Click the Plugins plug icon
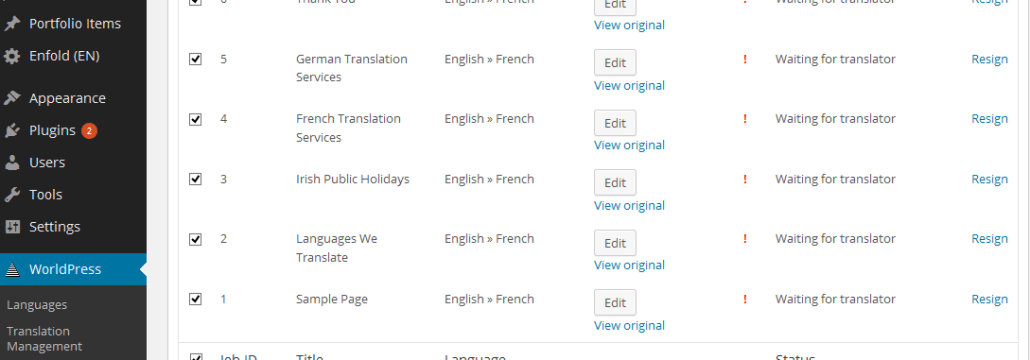This screenshot has height=360, width=1030. 12,130
